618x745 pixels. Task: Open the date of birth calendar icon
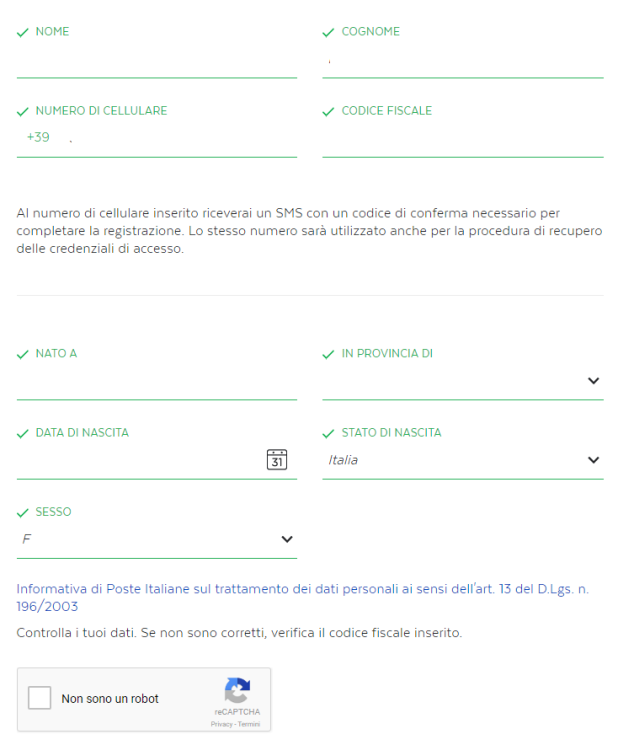pyautogui.click(x=276, y=459)
